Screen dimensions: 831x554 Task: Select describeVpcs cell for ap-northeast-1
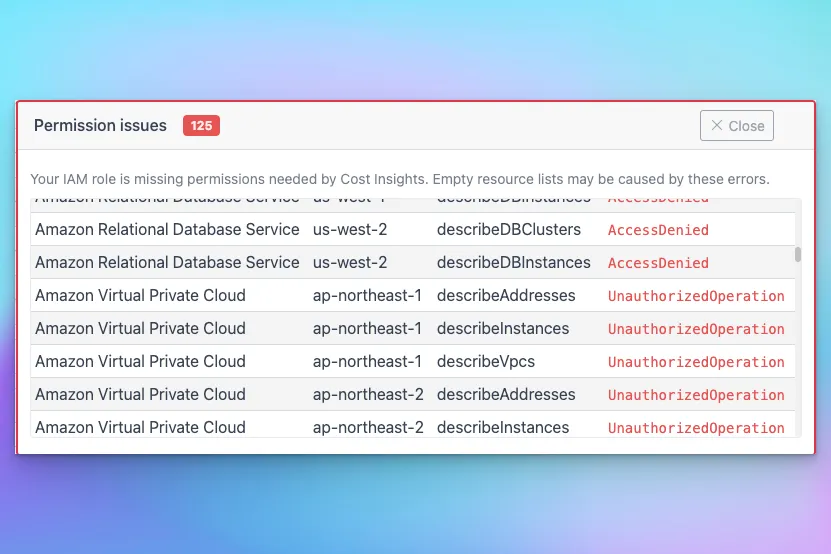(x=486, y=362)
